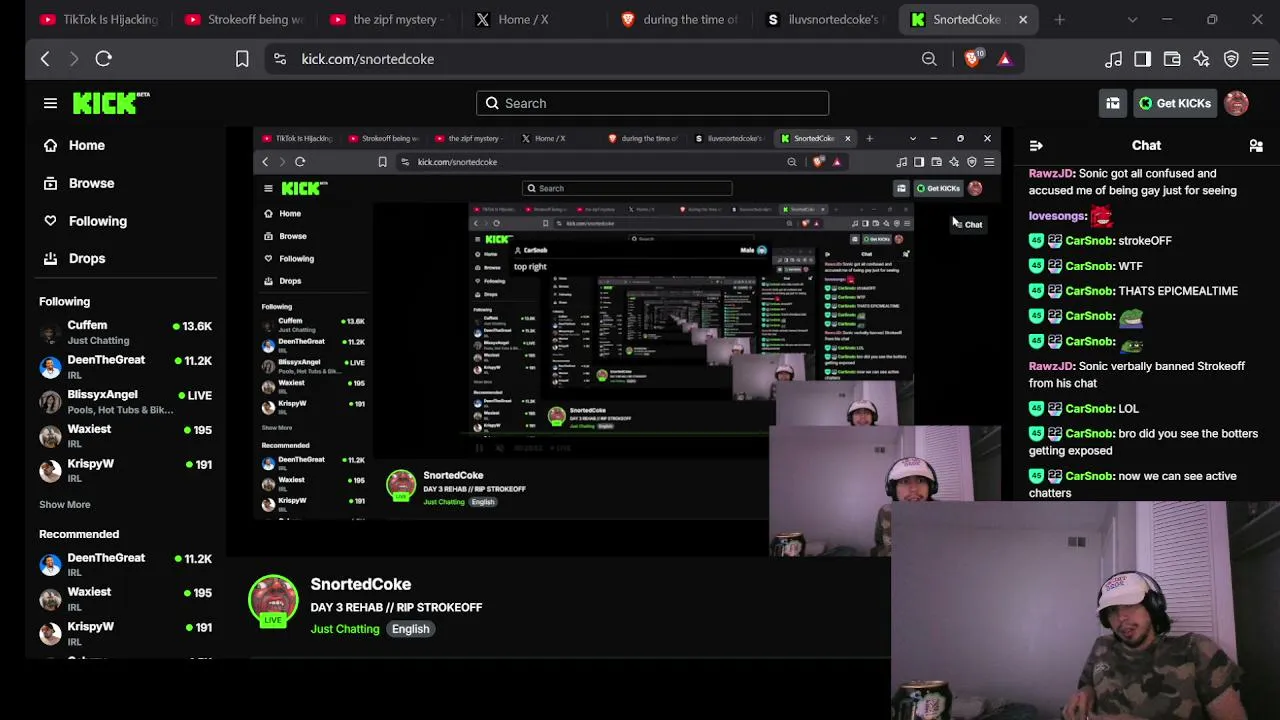Click the Just Chatting category link

345,629
